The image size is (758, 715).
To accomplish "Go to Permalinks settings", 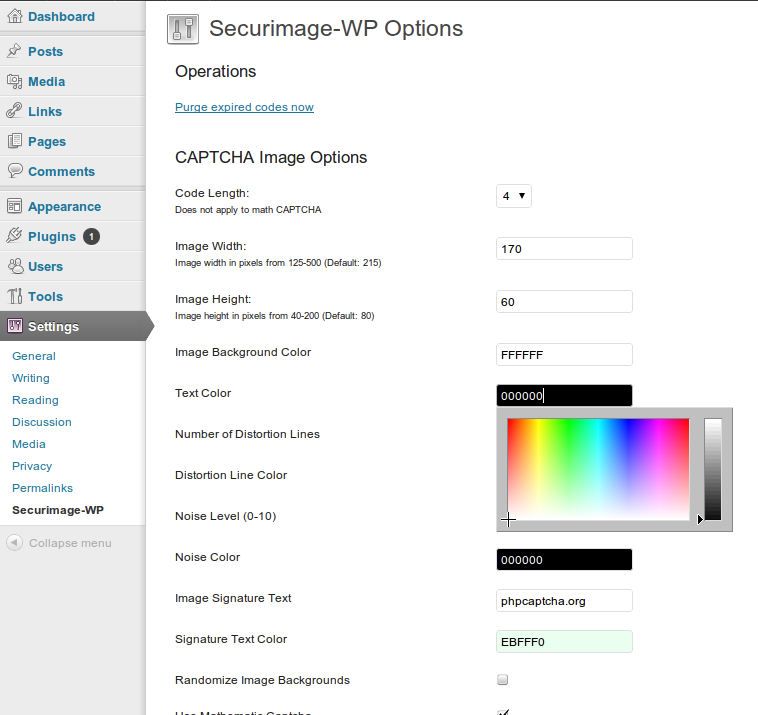I will (43, 488).
